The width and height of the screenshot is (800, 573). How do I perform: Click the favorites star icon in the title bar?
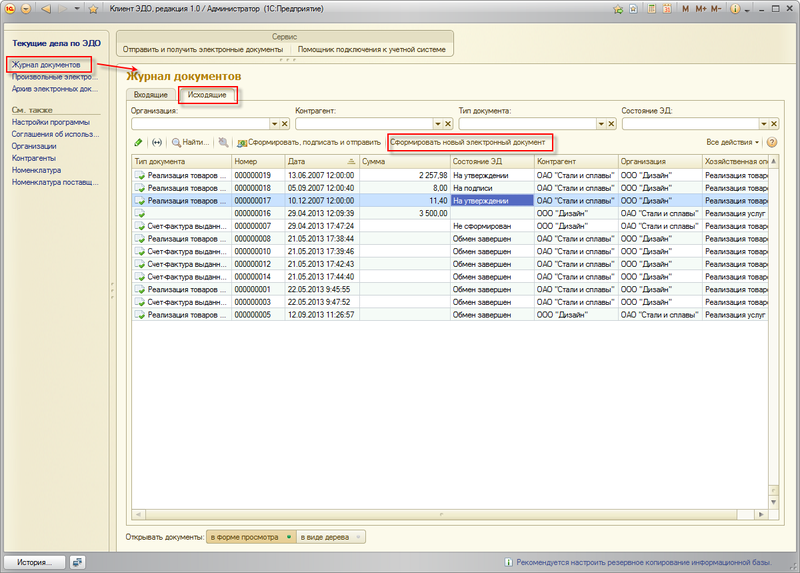93,9
